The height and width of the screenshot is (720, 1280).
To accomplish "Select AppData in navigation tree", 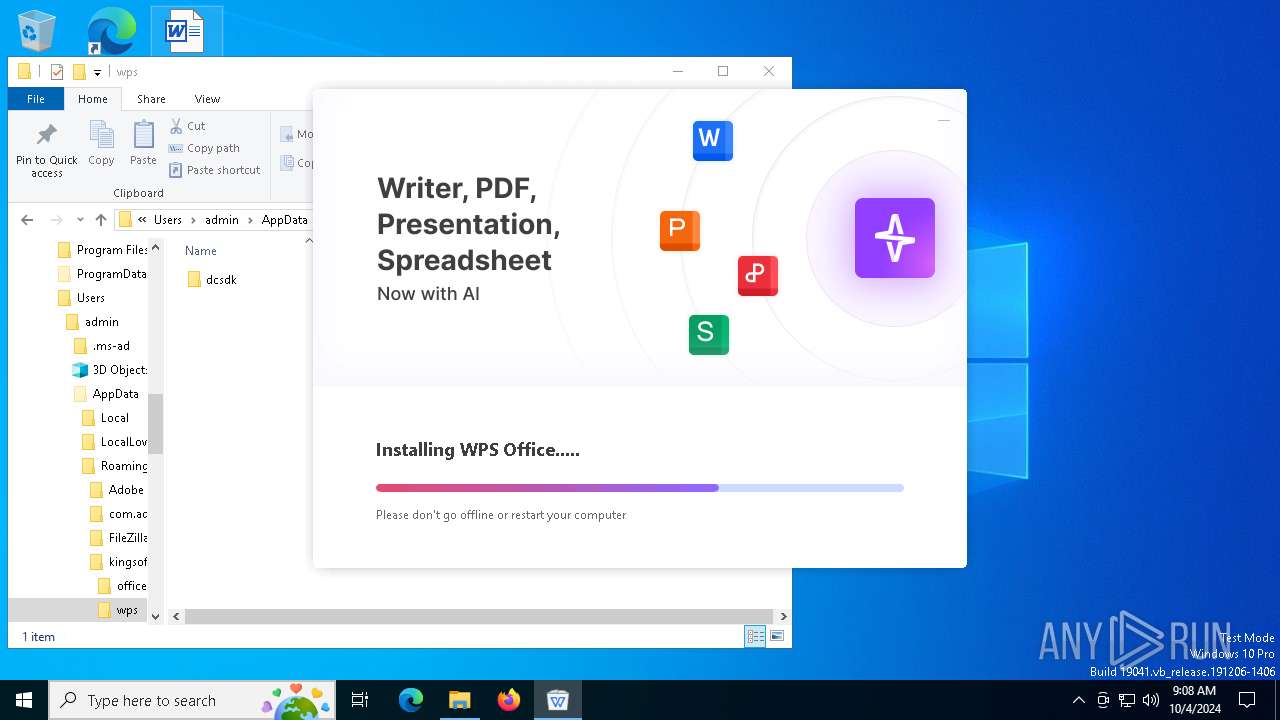I will [106, 394].
